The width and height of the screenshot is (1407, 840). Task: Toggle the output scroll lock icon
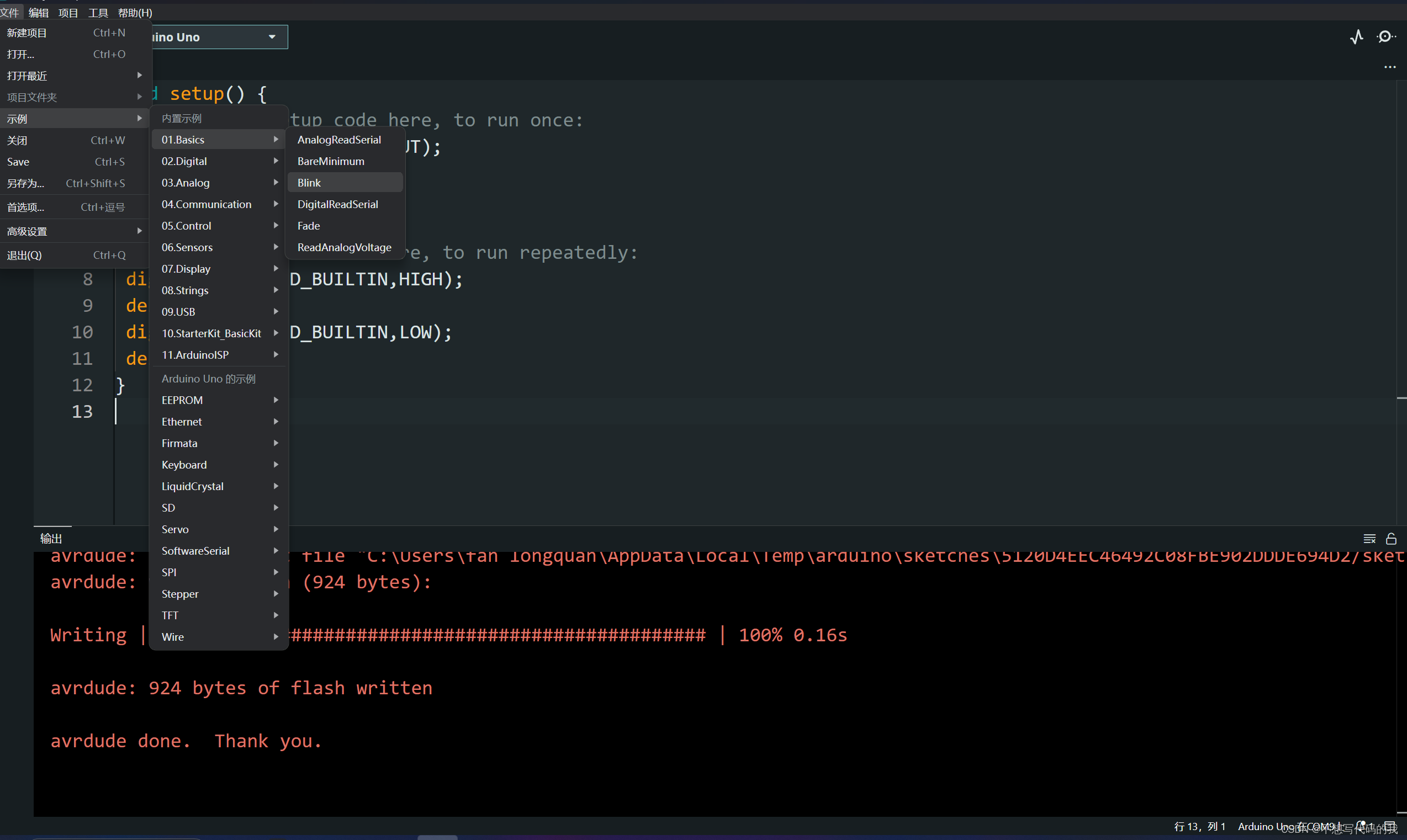coord(1390,539)
